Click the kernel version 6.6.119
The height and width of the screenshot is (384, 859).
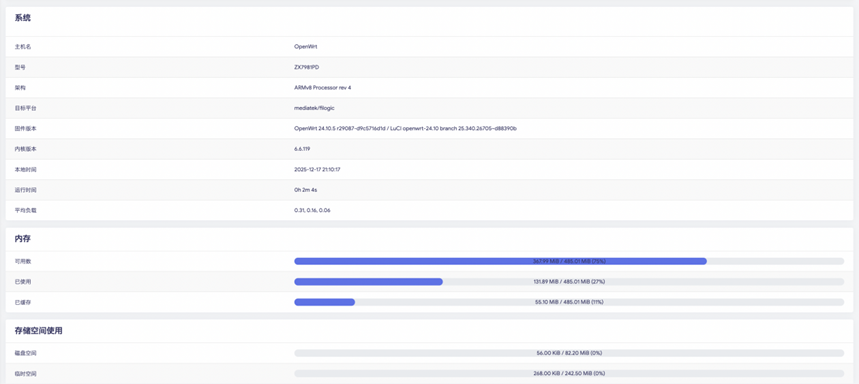(302, 149)
